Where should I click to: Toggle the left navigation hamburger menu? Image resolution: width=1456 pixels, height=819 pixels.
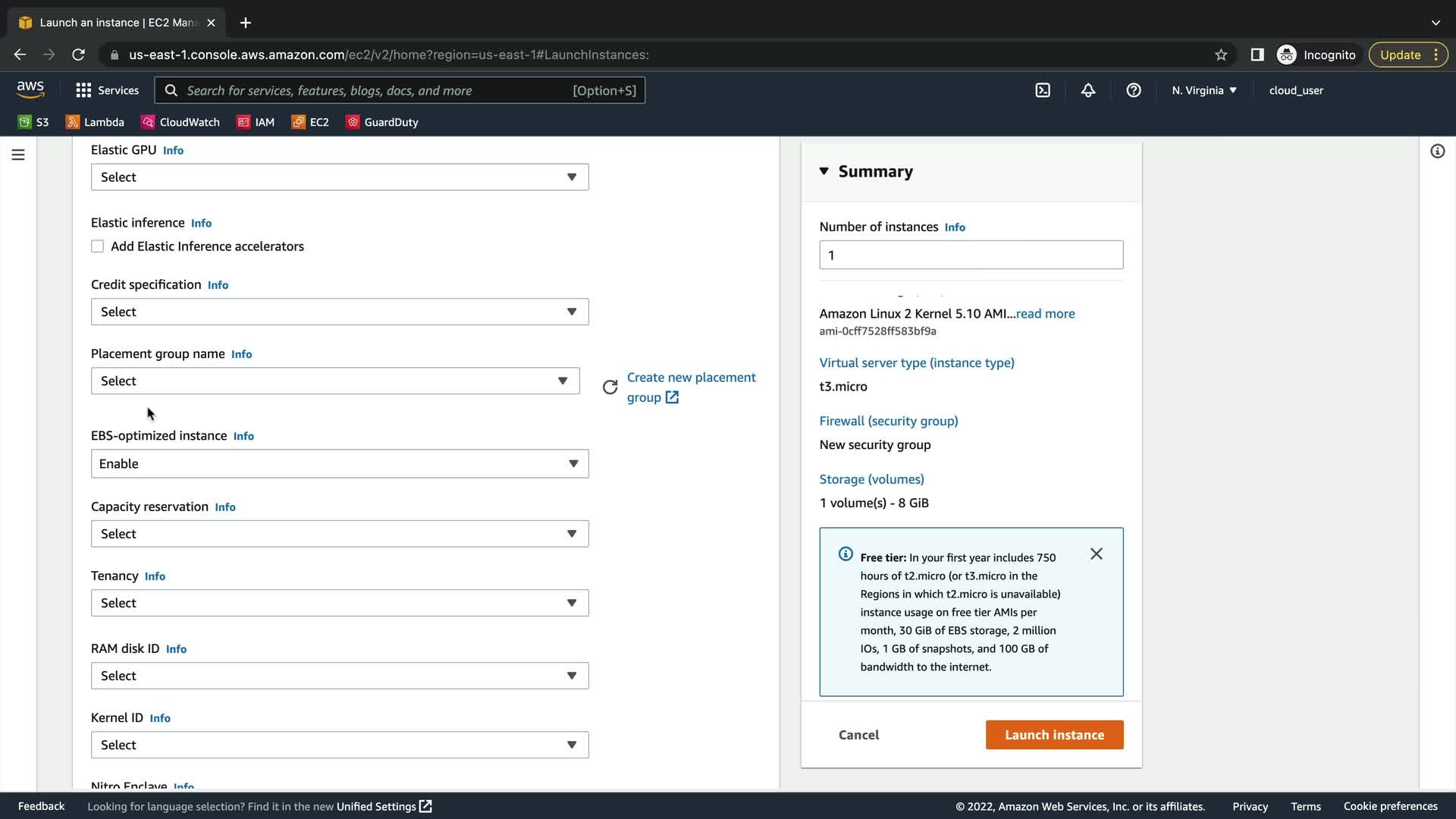tap(18, 155)
